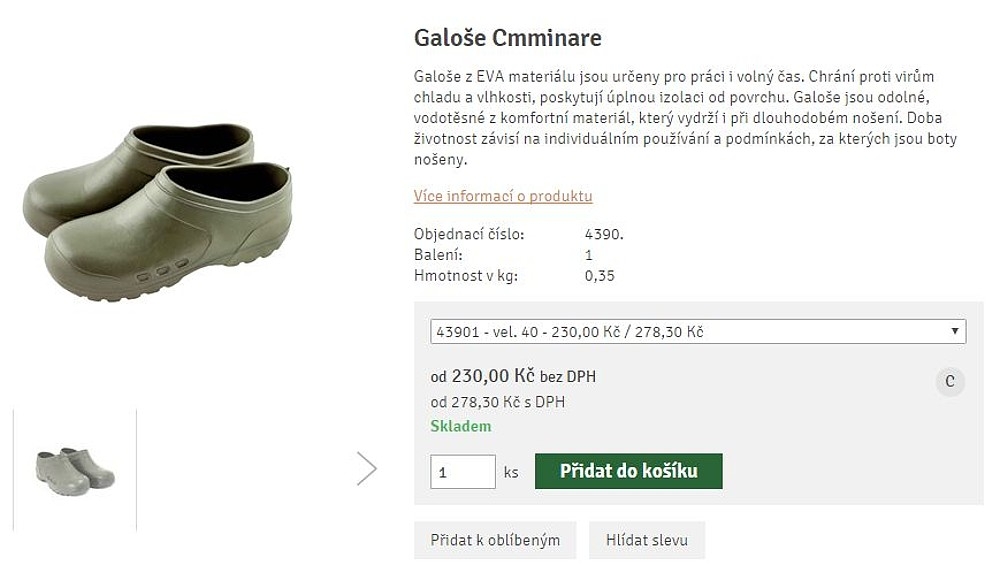Open the Více informací o produktu link
The width and height of the screenshot is (1000, 565).
[x=503, y=196]
